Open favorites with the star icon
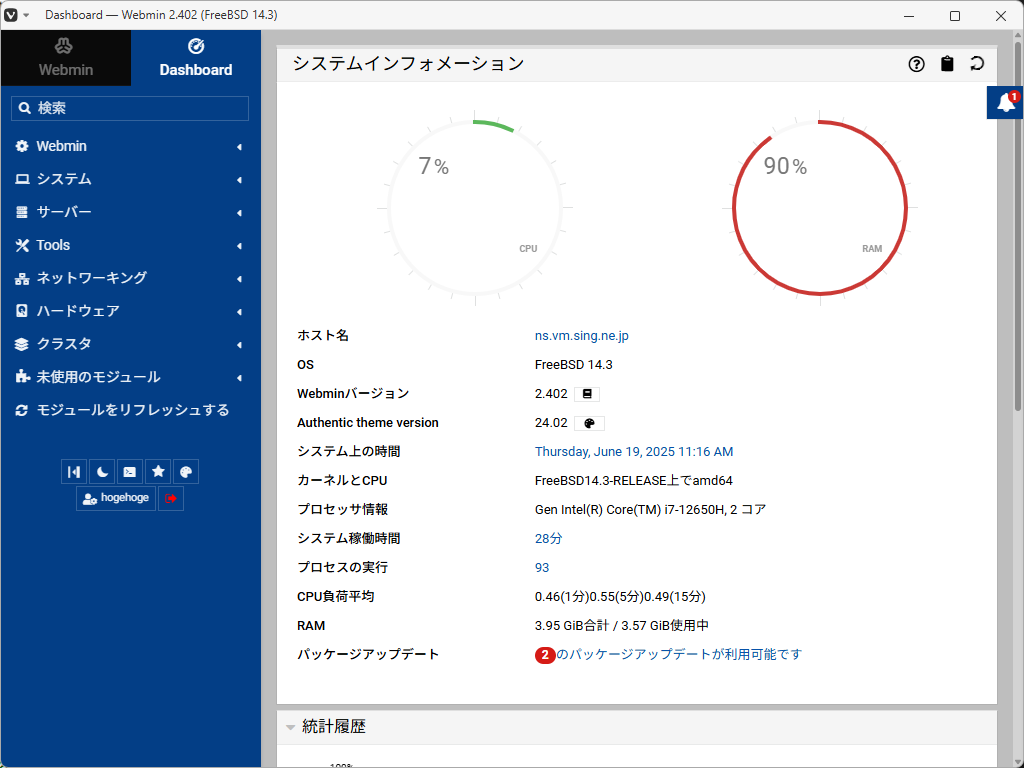 [158, 472]
